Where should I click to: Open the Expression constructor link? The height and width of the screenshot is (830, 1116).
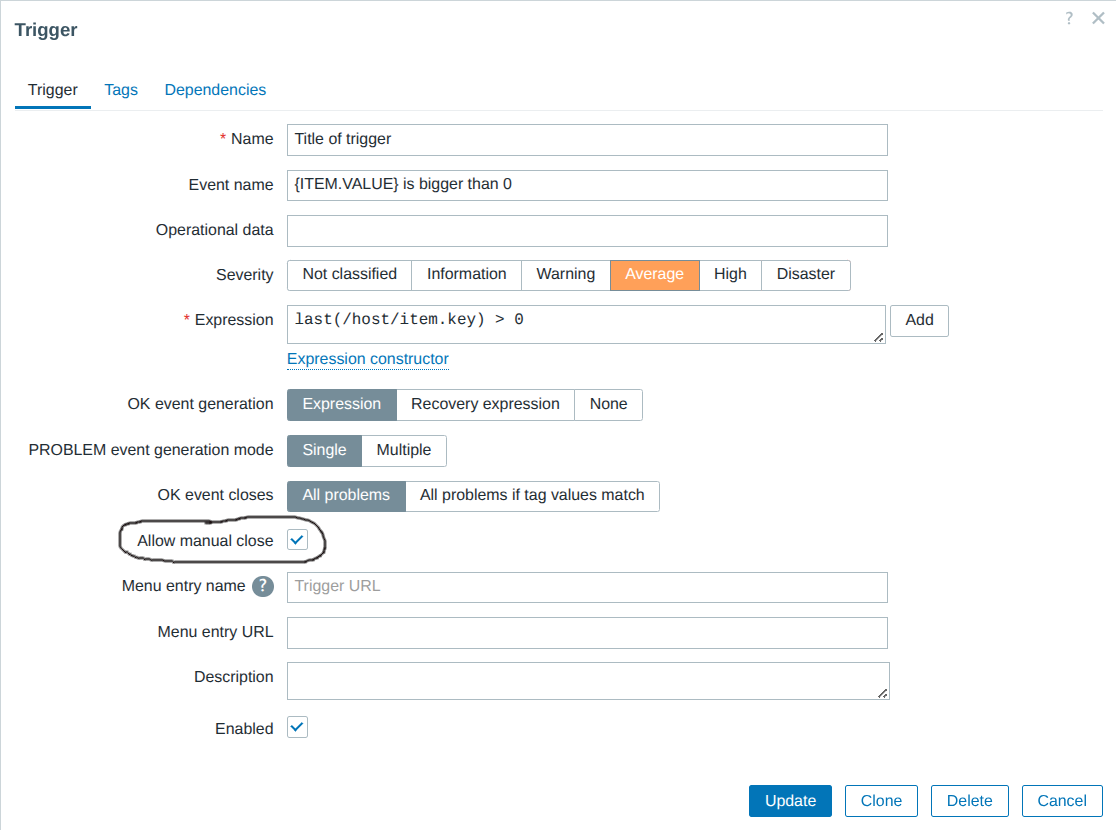pos(367,359)
